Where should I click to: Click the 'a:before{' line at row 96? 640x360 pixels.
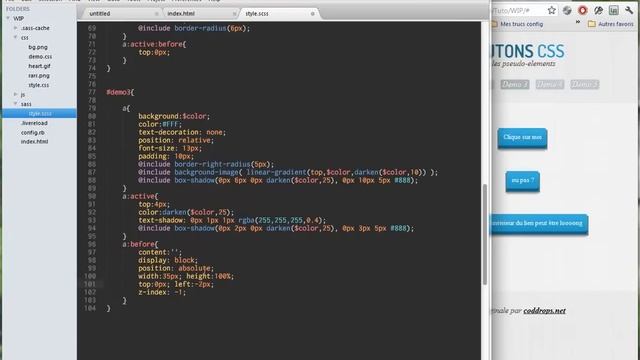(140, 244)
